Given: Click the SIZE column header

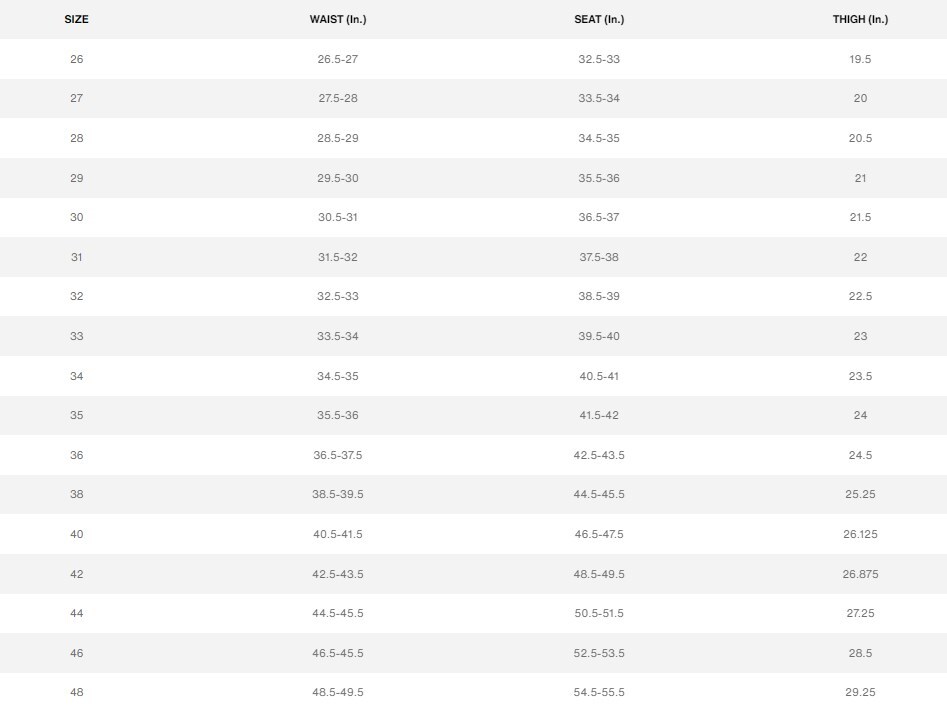Looking at the screenshot, I should coord(76,19).
